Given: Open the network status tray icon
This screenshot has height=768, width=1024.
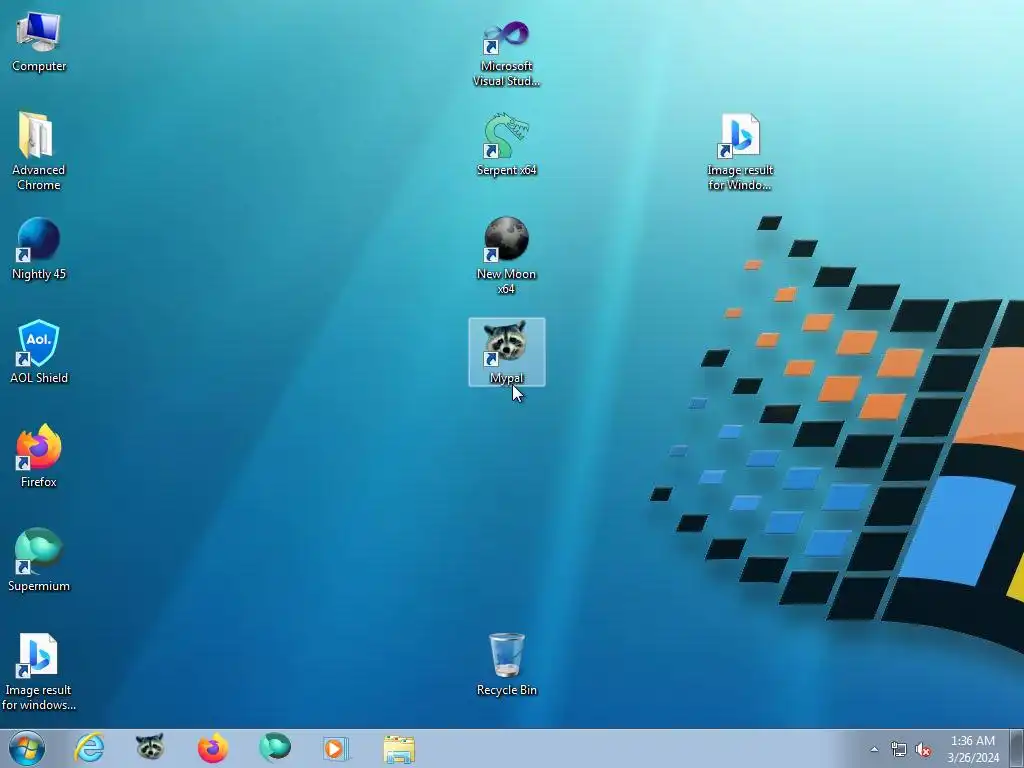Looking at the screenshot, I should pos(899,749).
